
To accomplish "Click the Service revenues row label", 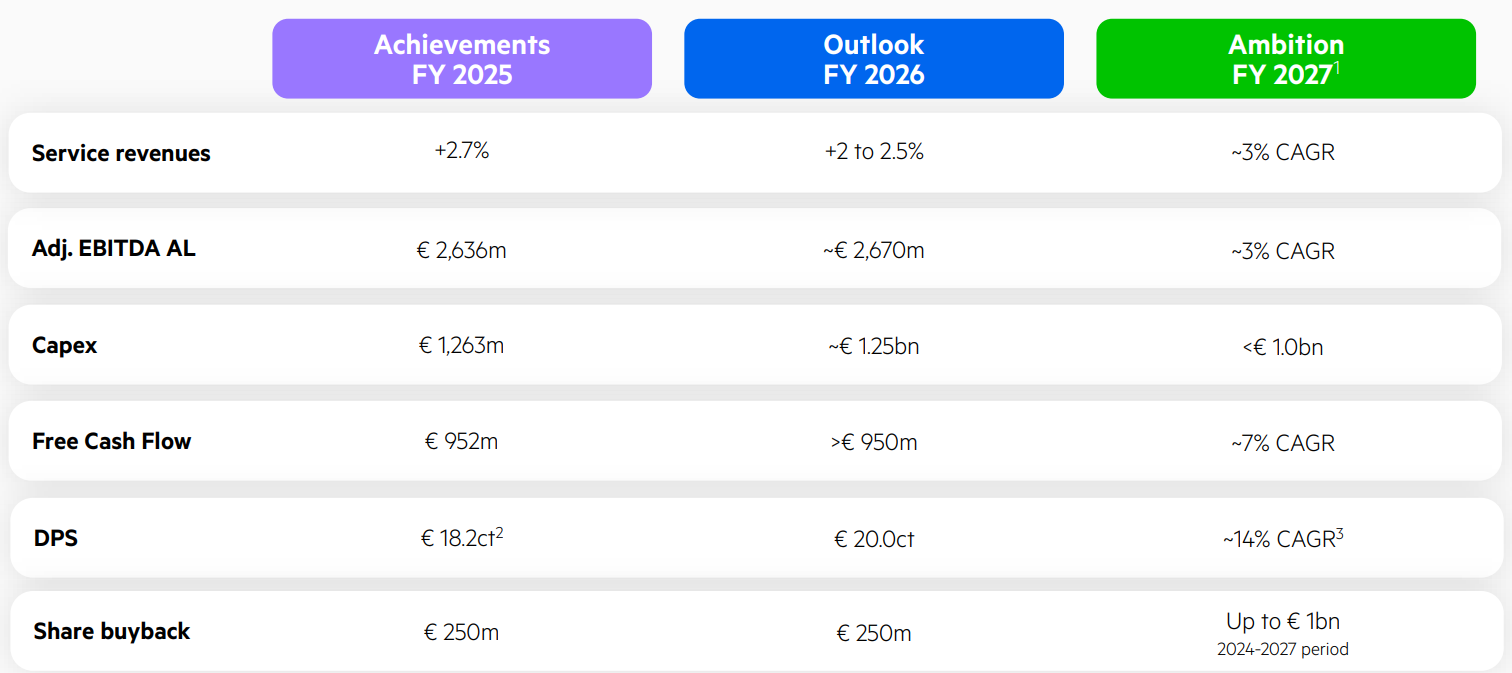I will coord(121,153).
